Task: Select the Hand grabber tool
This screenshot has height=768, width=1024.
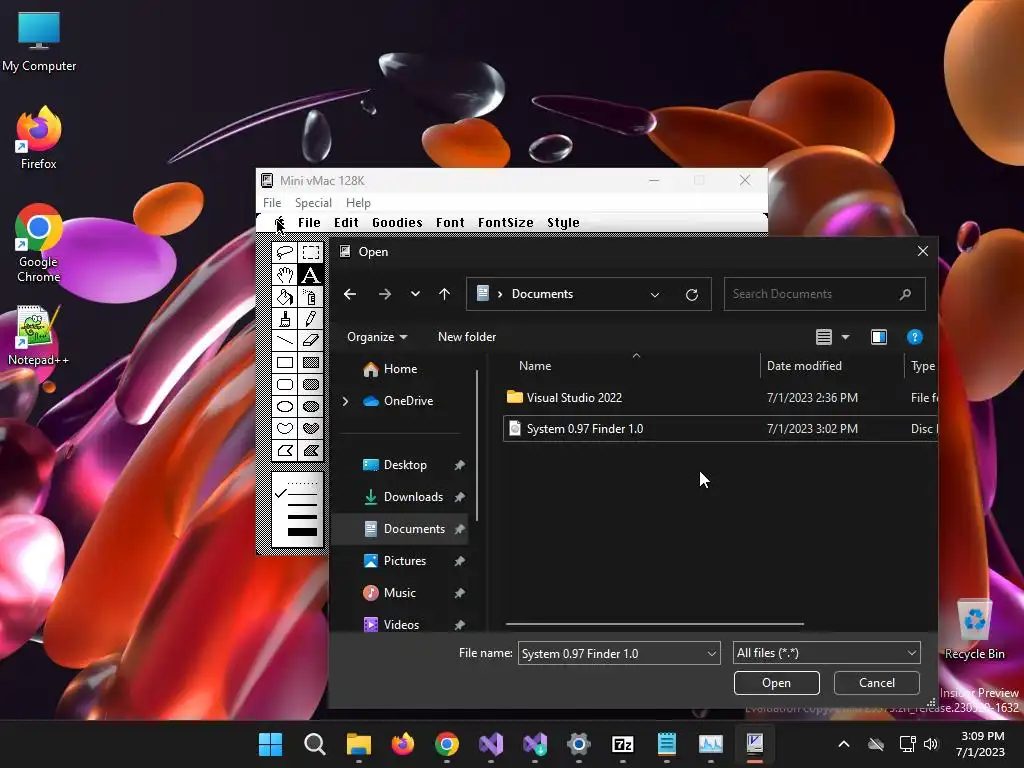Action: pyautogui.click(x=285, y=275)
